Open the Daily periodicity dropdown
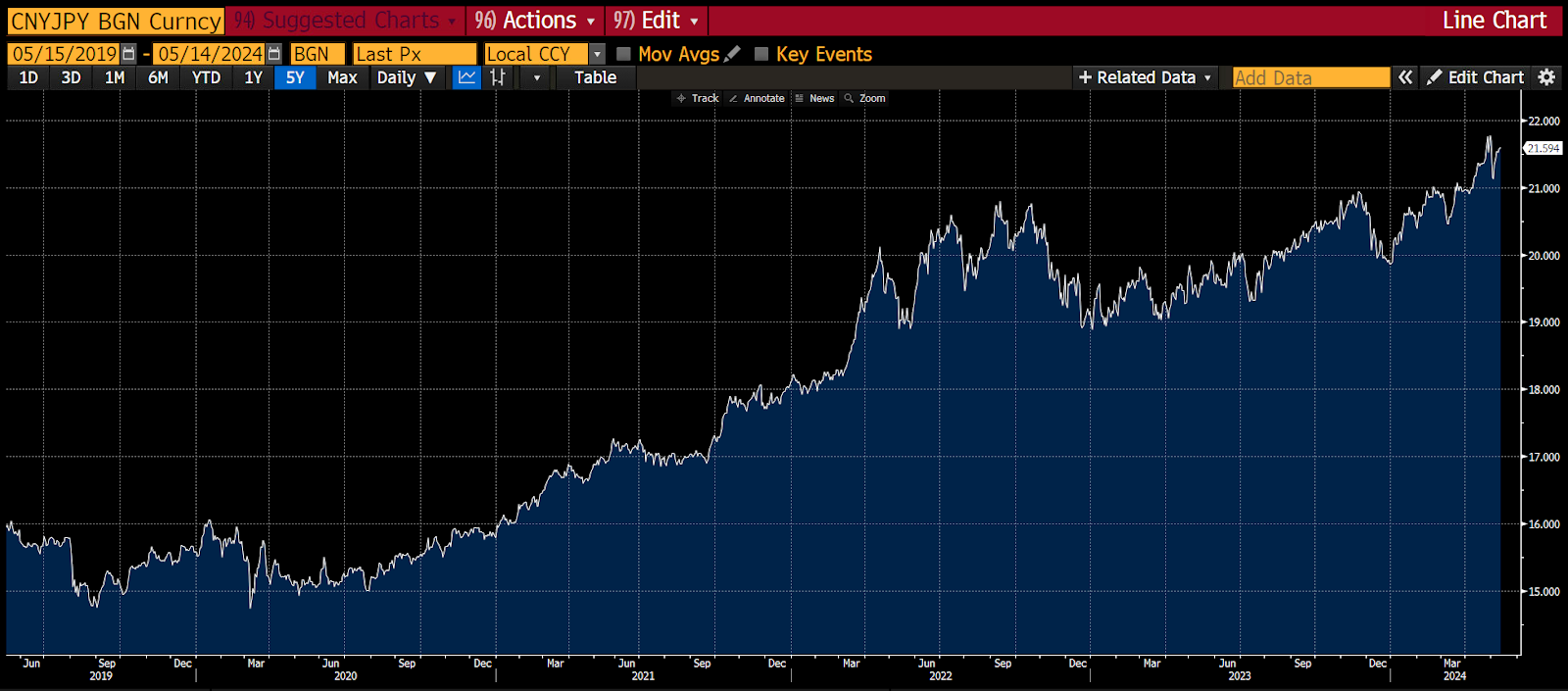Viewport: 1568px width, 691px height. [407, 77]
